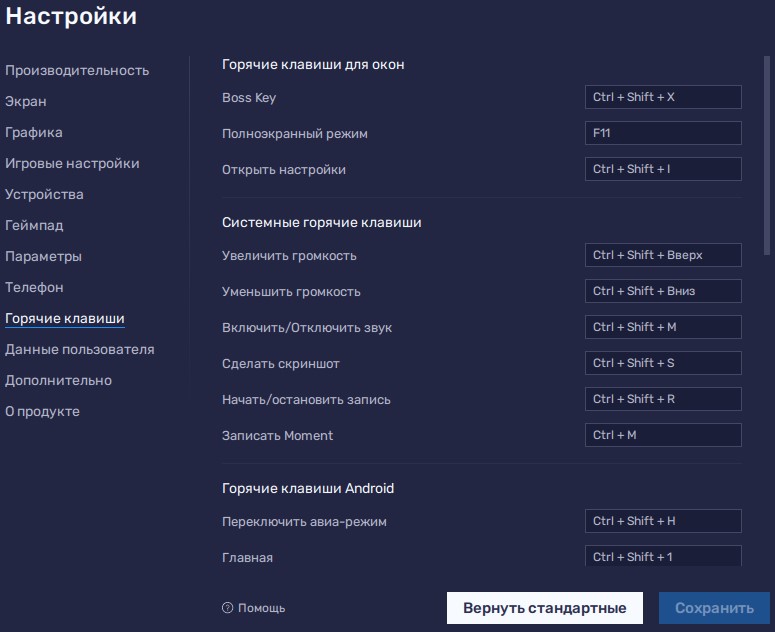Edit the Главная hotkey field
This screenshot has width=775, height=632.
click(x=663, y=556)
